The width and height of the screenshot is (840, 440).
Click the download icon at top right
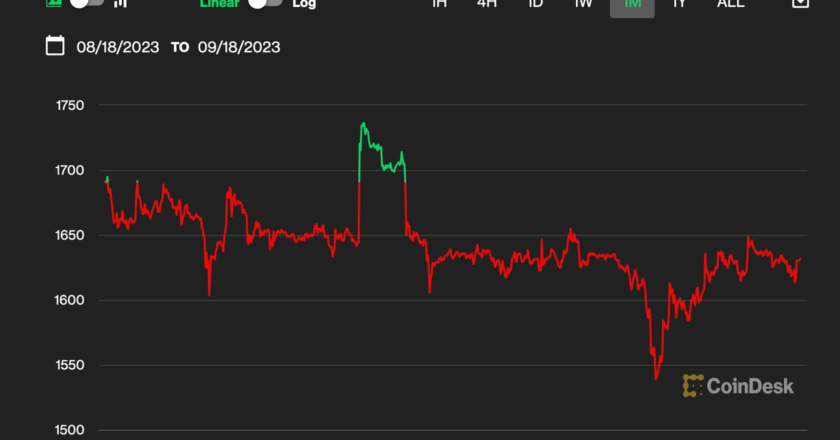click(x=799, y=3)
